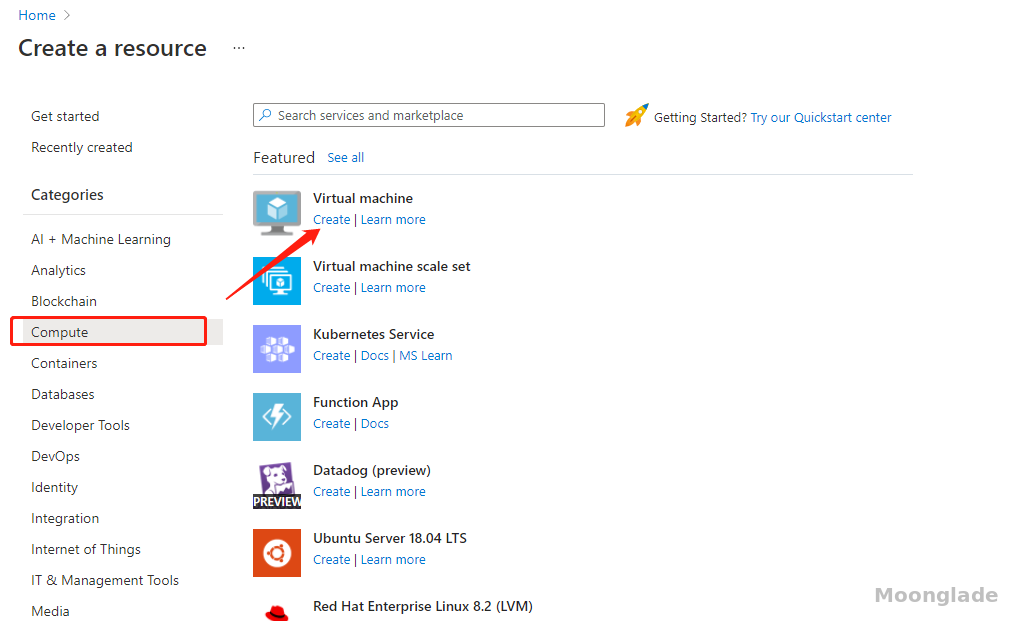Click the Ubuntu Server 18.04 LTS title

(x=390, y=538)
